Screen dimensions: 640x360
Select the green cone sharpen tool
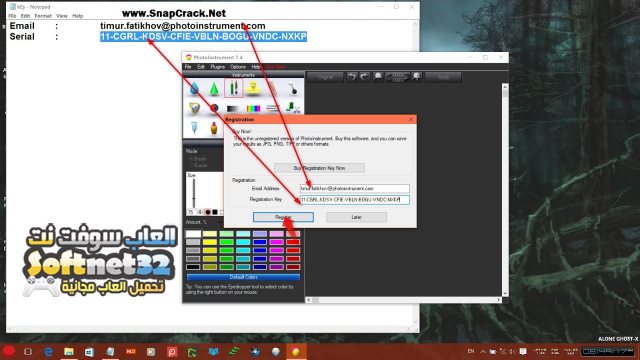(214, 88)
